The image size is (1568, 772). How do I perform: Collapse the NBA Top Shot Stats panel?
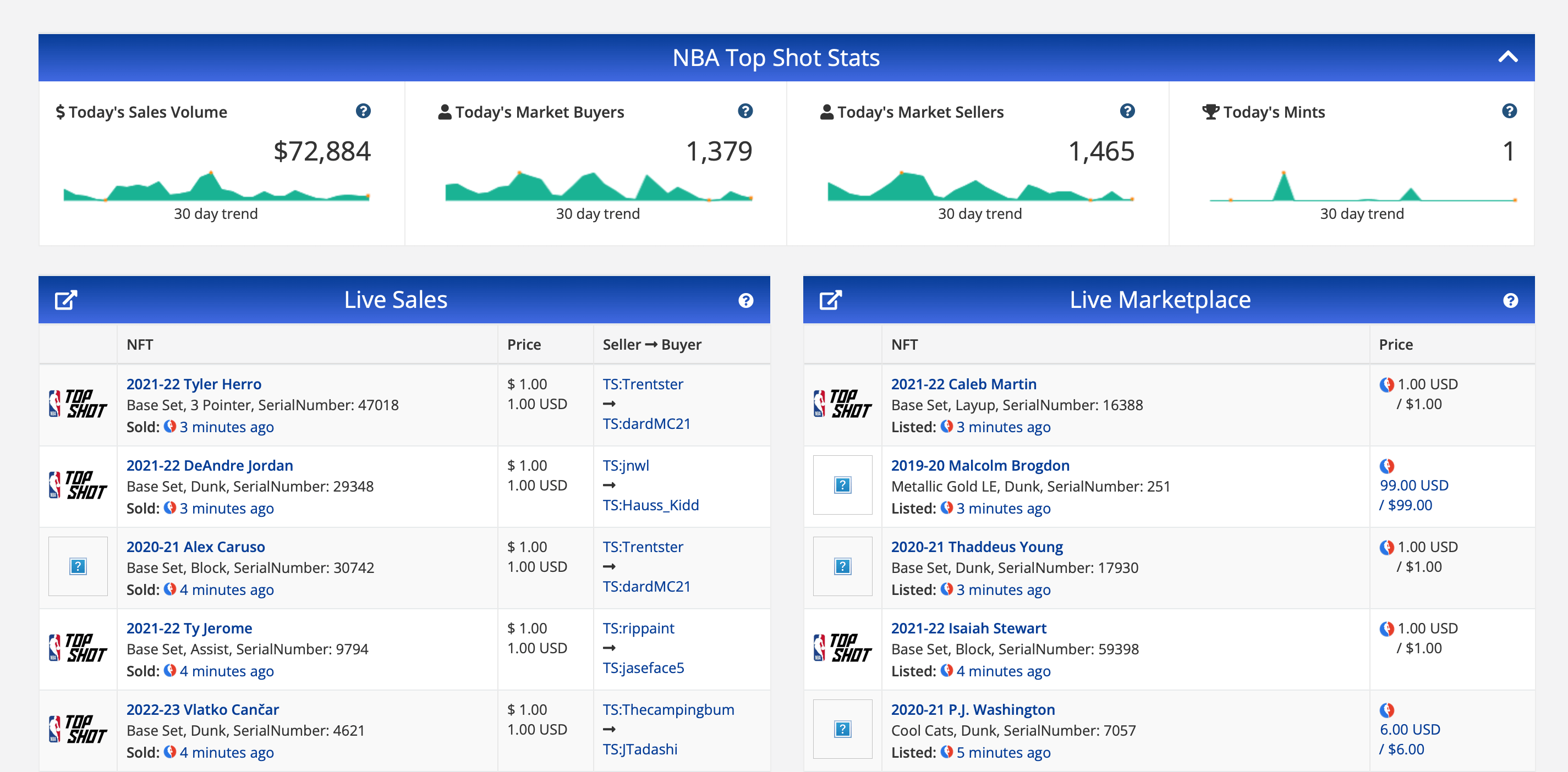[x=1507, y=57]
